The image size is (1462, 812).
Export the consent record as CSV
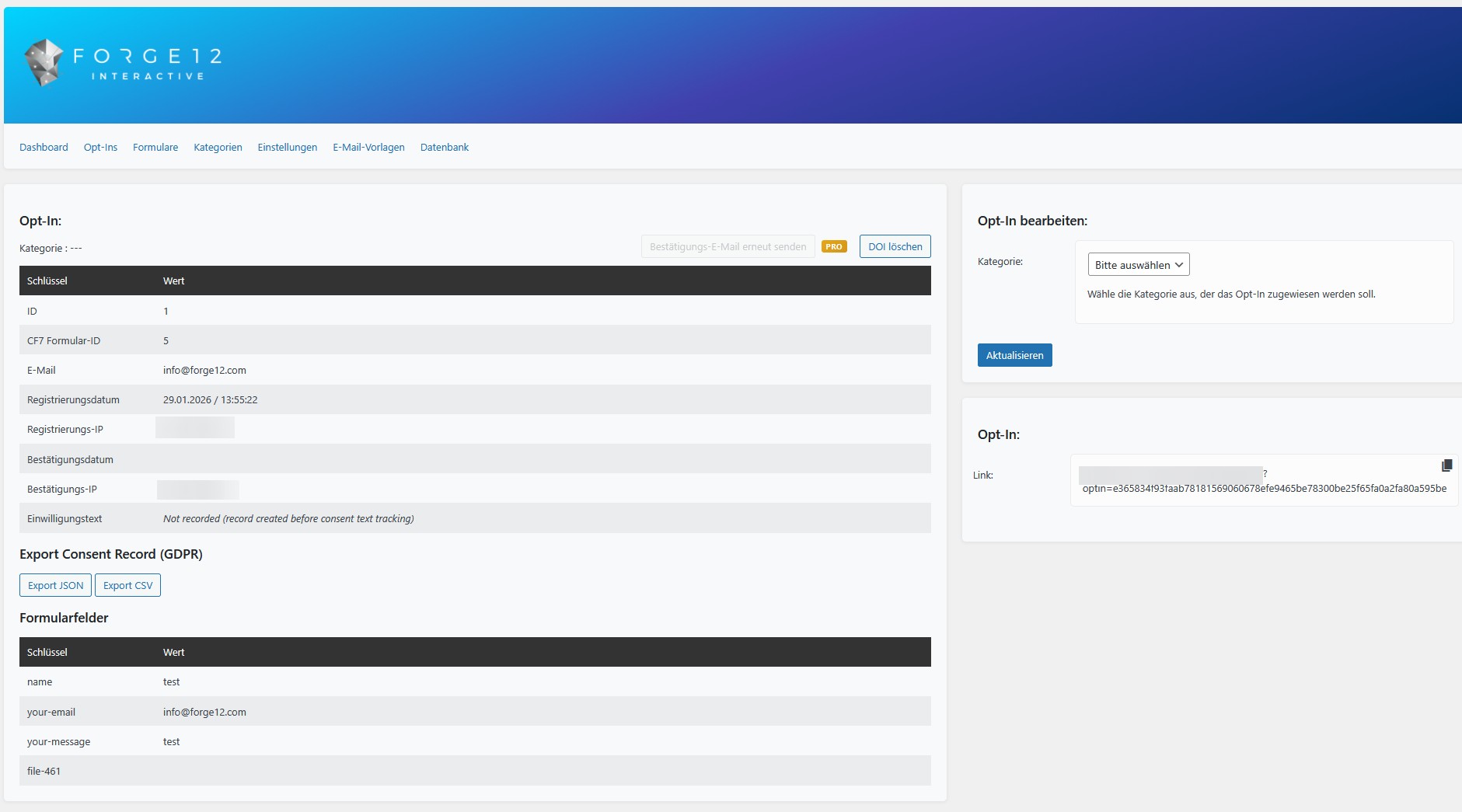pyautogui.click(x=127, y=585)
